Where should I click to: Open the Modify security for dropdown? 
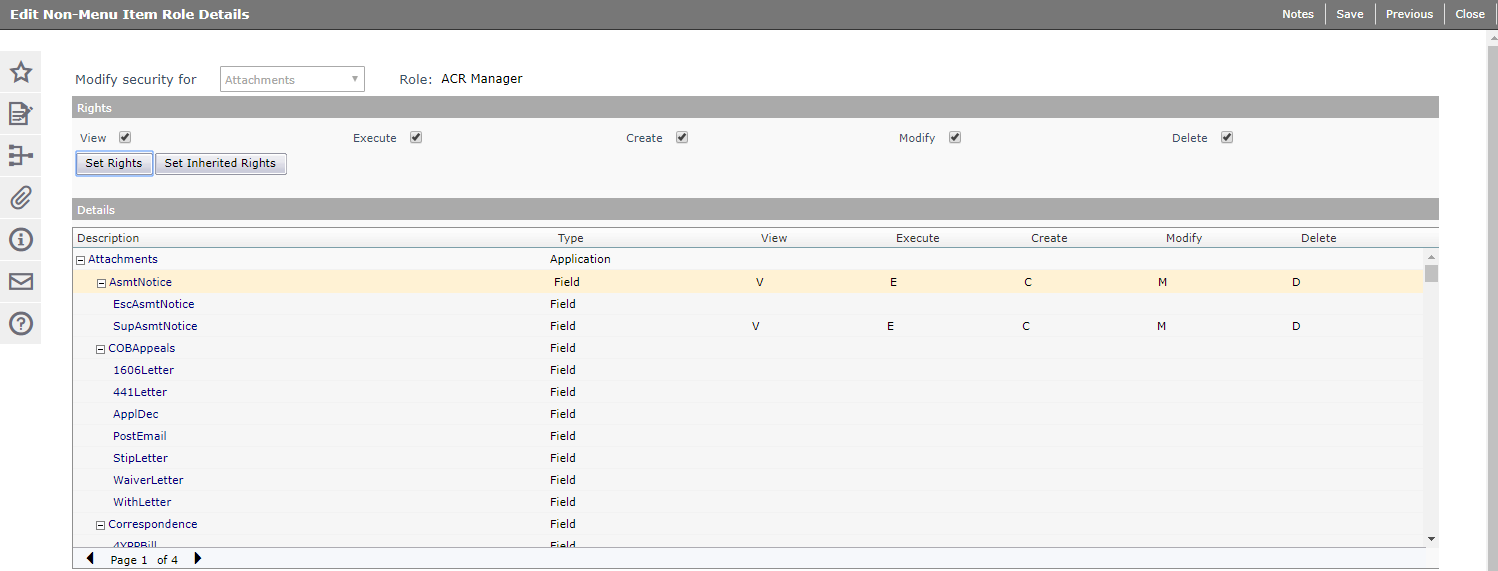tap(292, 80)
